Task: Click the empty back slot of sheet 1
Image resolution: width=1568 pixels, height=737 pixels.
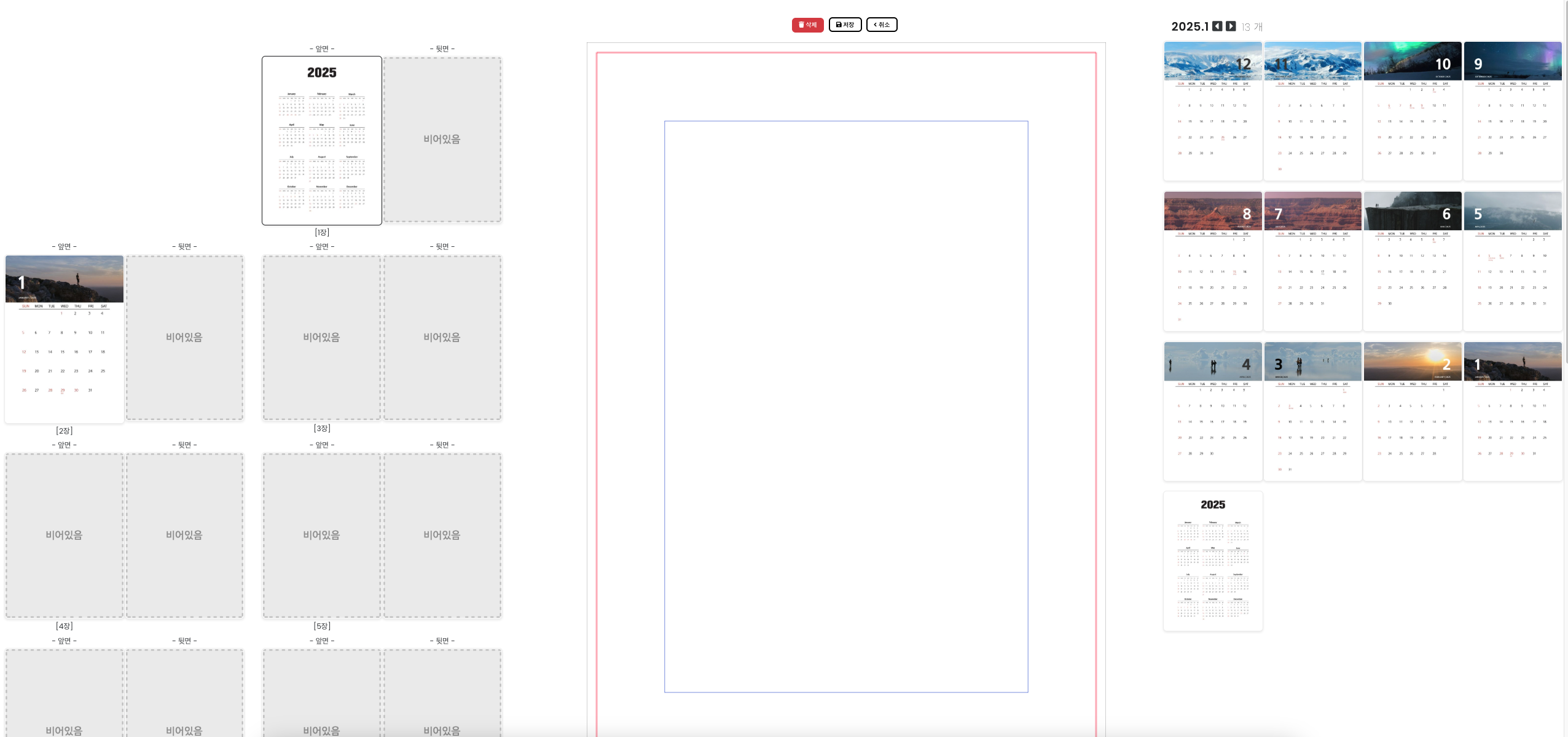Action: pyautogui.click(x=442, y=139)
